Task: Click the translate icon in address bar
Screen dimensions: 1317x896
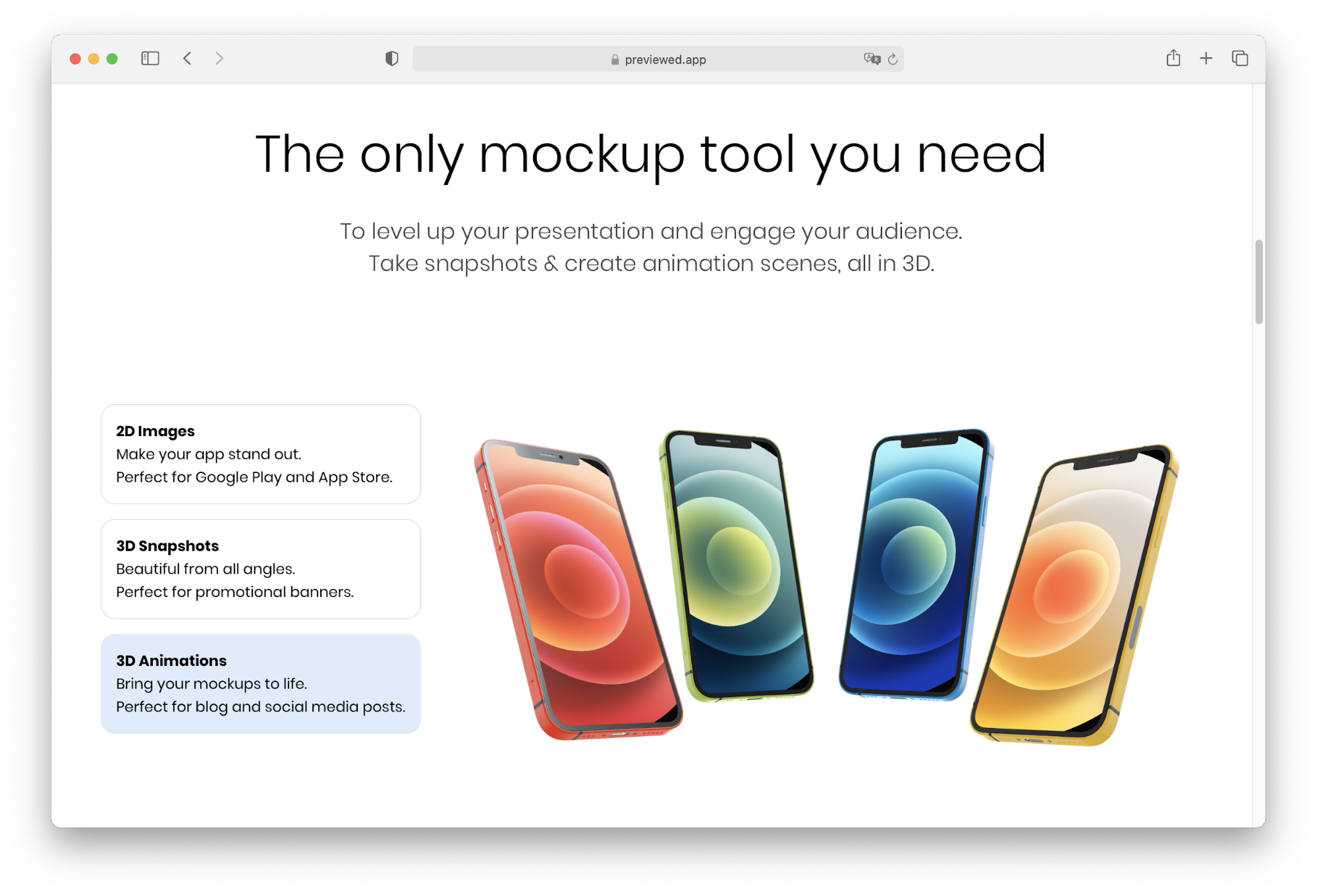Action: coord(872,59)
